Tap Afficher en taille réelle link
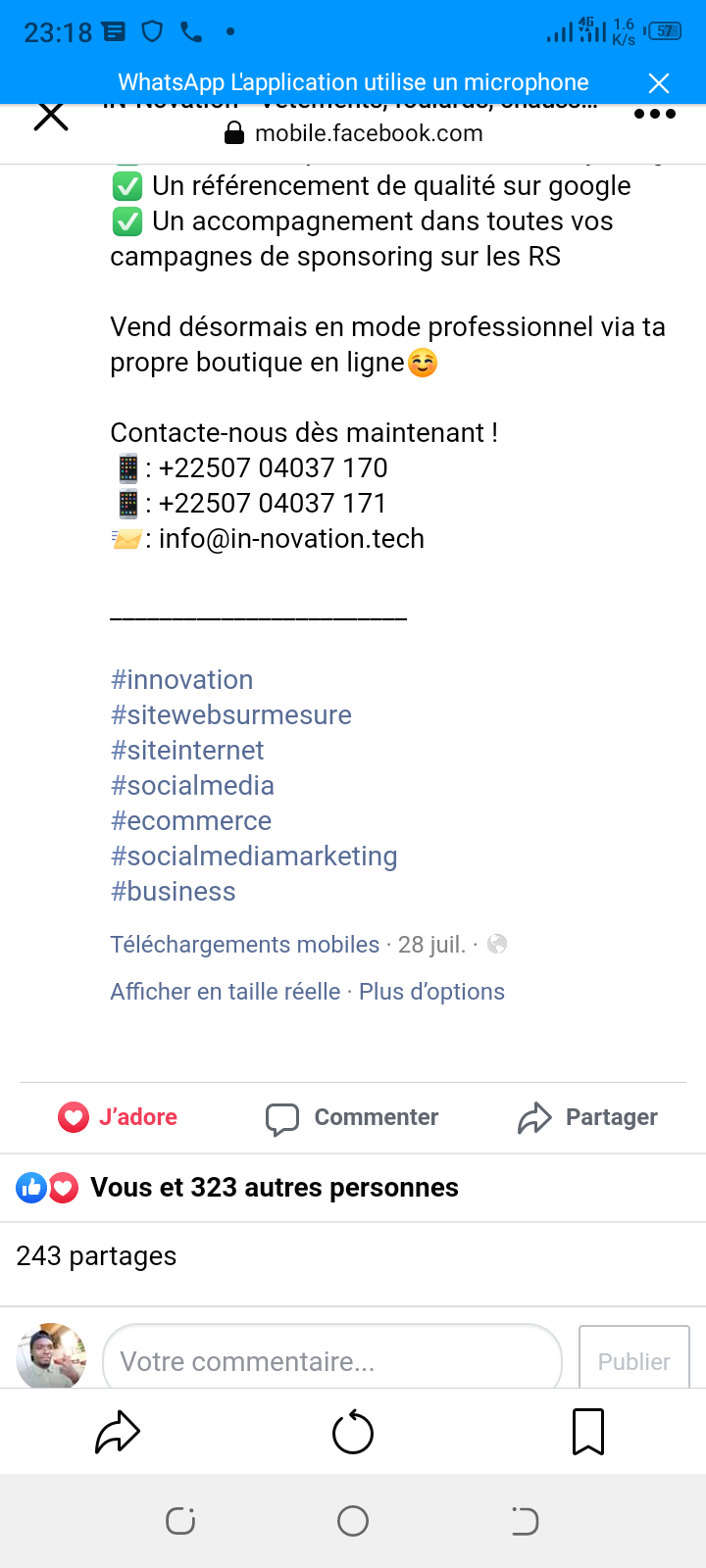The height and width of the screenshot is (1568, 706). pos(225,992)
